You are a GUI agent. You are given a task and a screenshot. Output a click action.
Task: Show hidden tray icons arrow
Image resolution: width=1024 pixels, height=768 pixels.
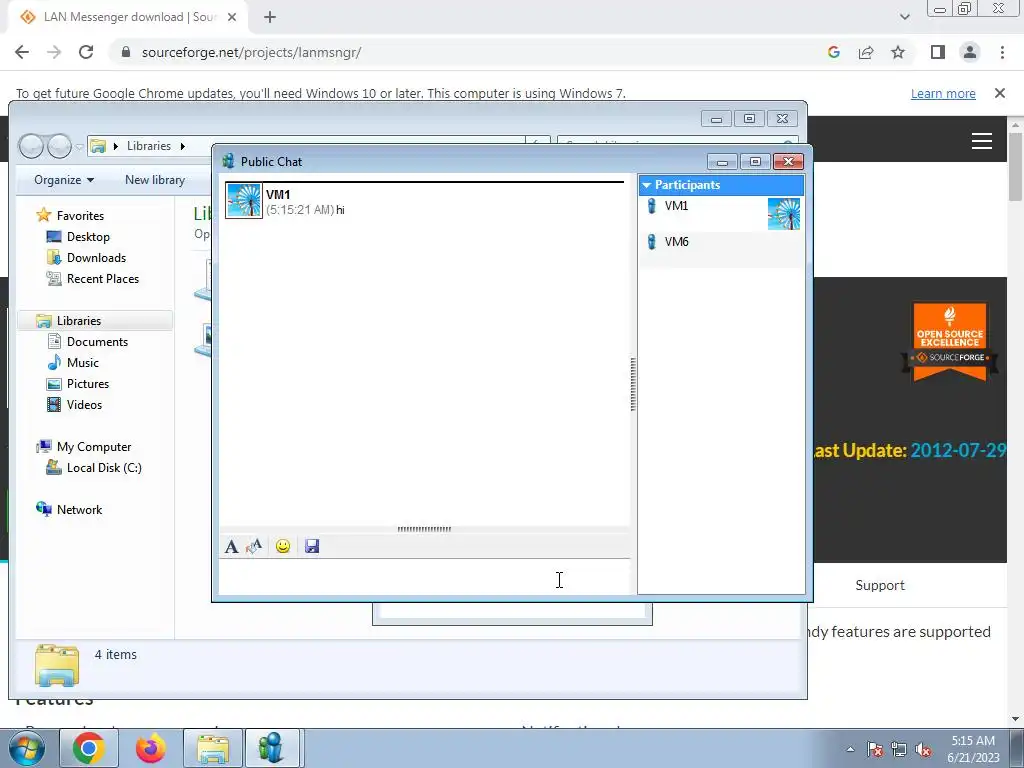coord(850,749)
